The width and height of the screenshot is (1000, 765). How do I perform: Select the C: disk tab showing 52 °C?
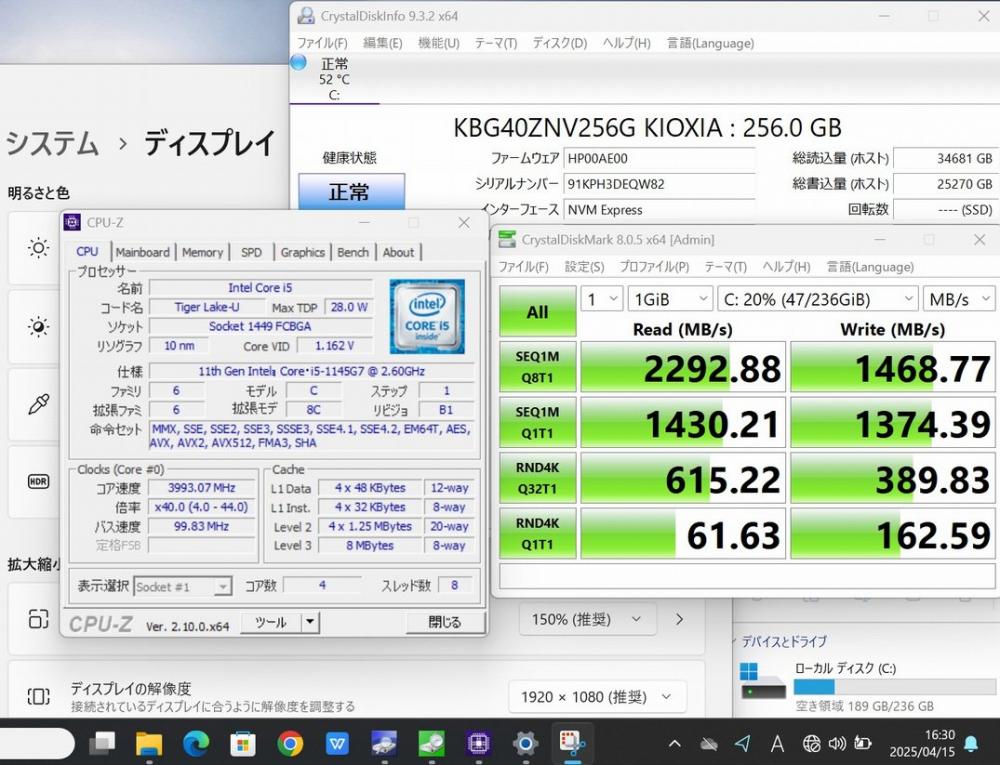click(334, 79)
